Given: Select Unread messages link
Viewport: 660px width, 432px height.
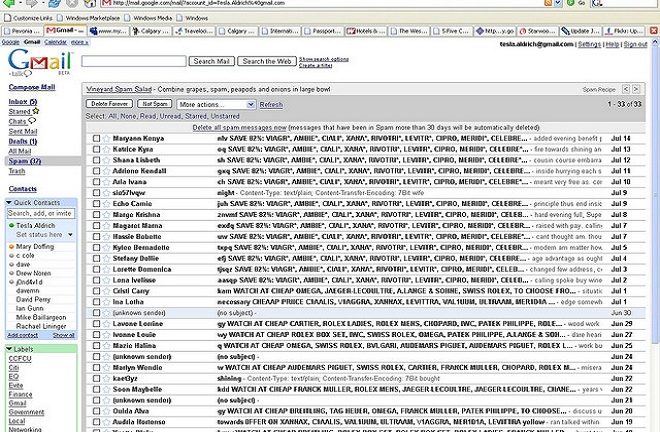Looking at the screenshot, I should [x=169, y=116].
